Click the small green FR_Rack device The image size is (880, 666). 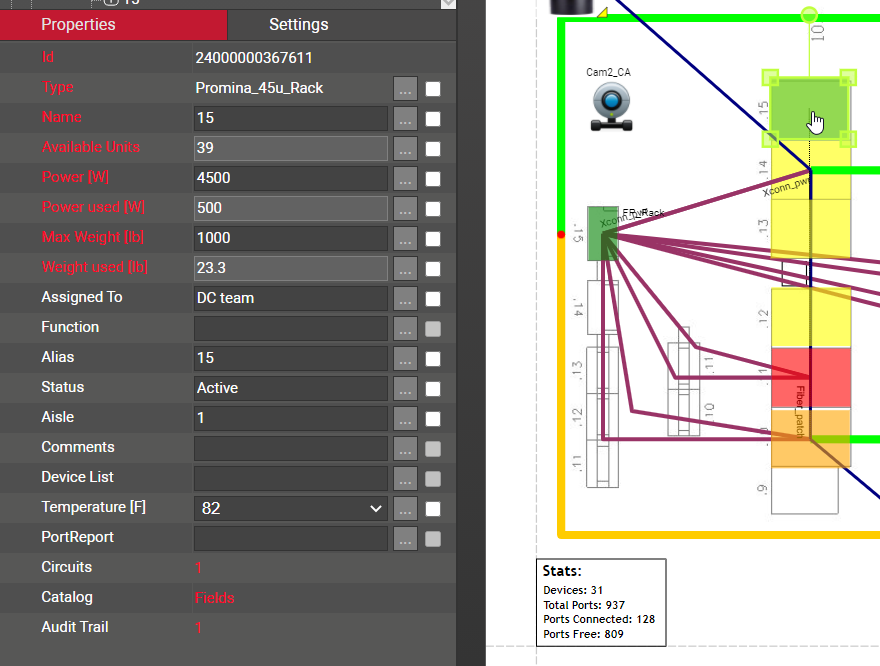tap(602, 234)
